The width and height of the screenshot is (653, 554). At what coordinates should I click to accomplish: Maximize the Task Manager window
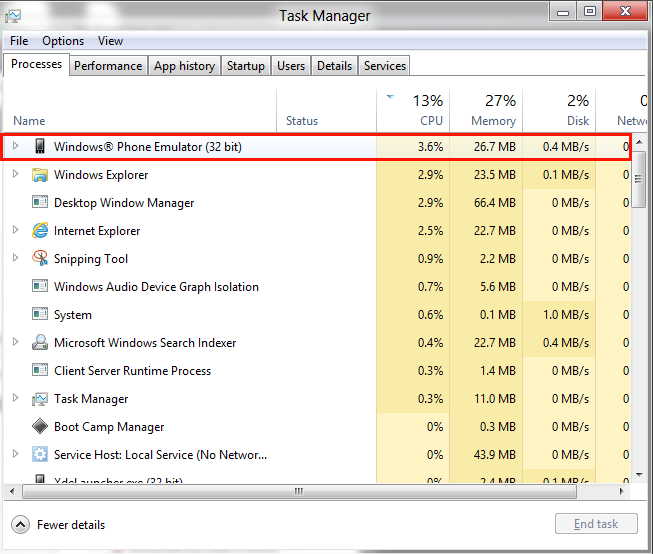(590, 11)
